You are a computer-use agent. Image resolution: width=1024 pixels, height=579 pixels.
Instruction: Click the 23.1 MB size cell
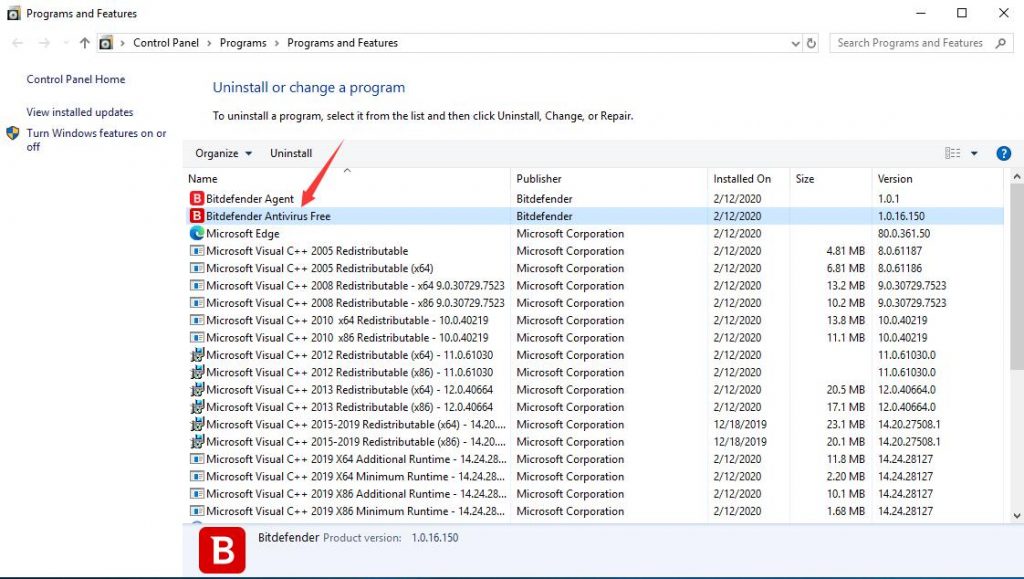pos(846,424)
